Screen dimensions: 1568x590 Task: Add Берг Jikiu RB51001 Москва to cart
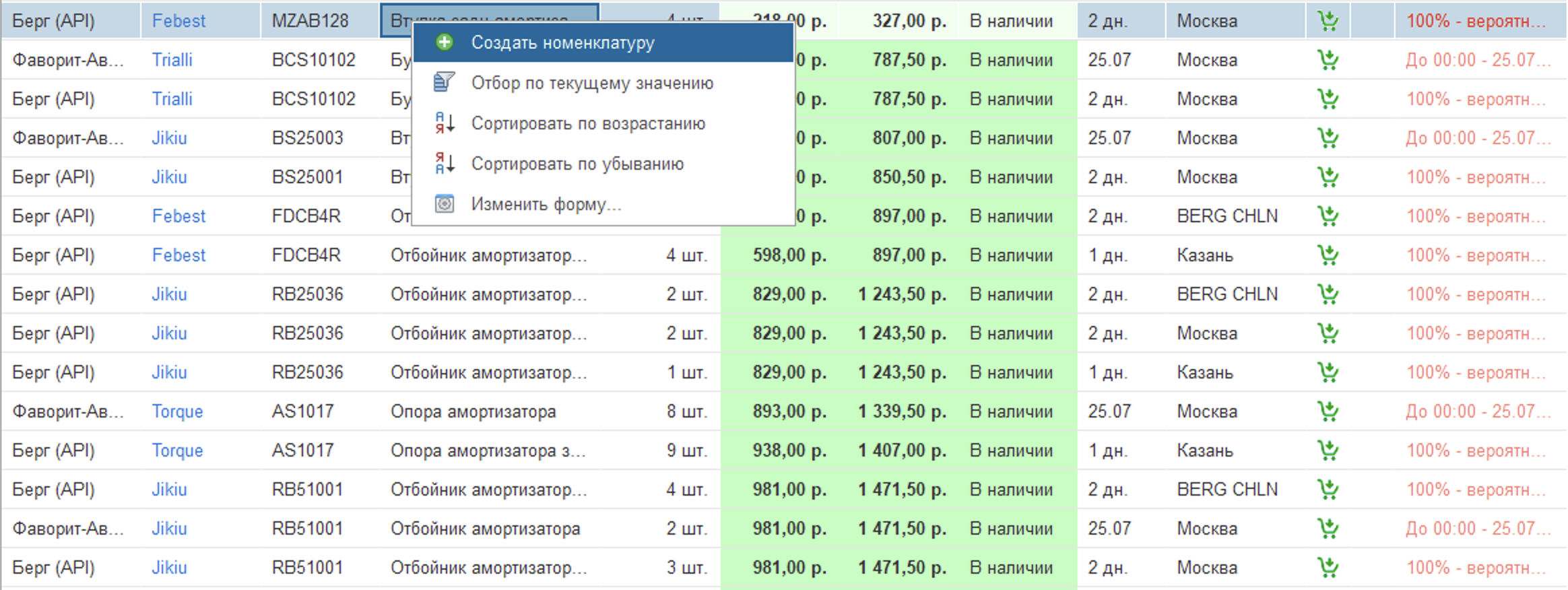[x=1328, y=568]
